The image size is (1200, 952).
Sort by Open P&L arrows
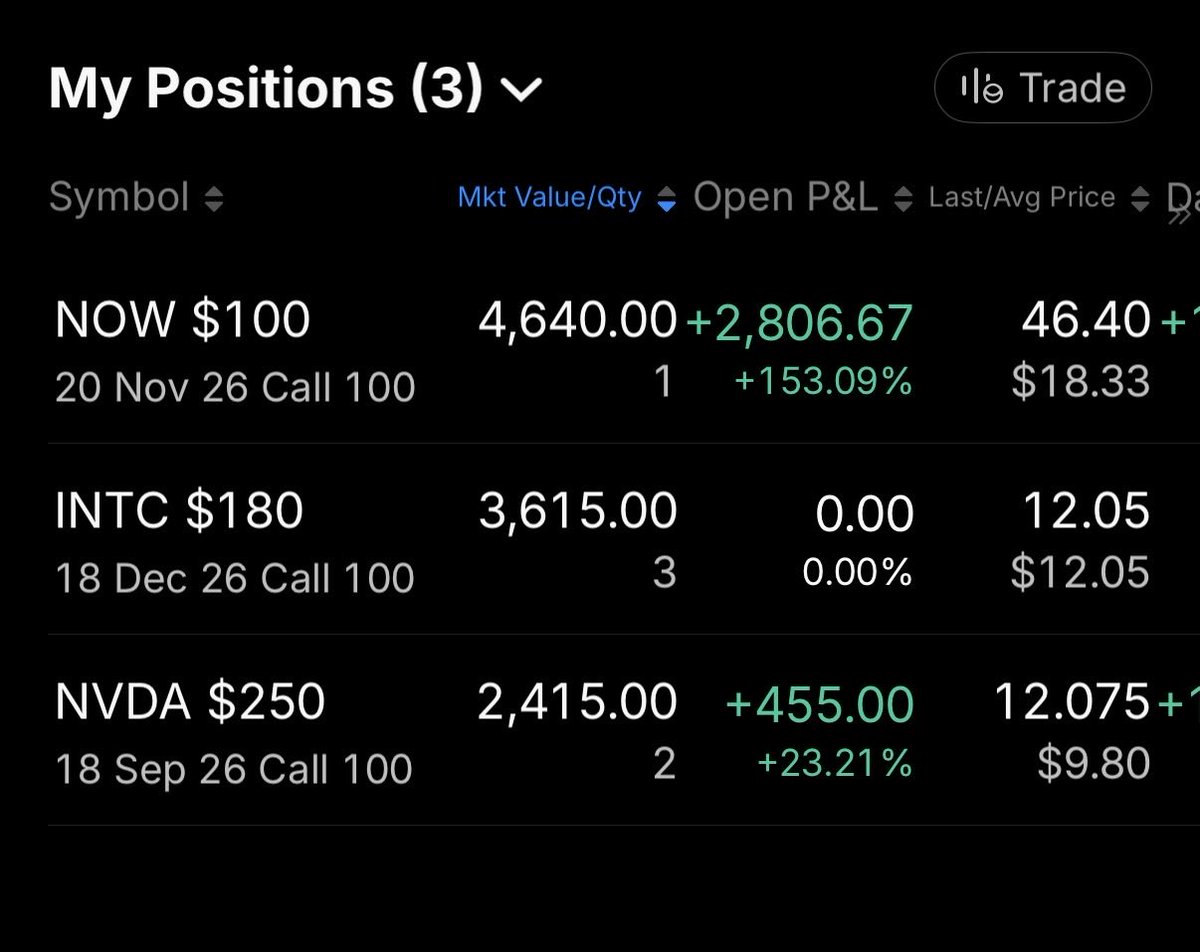pos(903,199)
